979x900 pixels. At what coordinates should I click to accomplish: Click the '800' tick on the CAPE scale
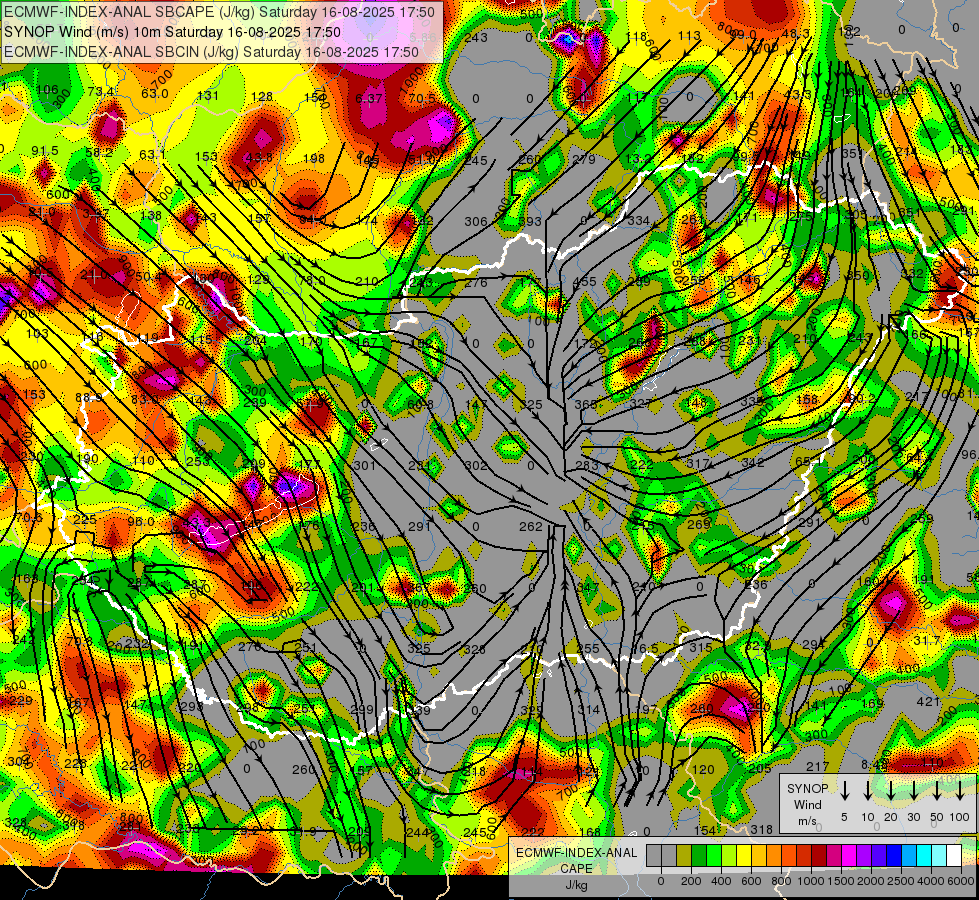(x=781, y=881)
